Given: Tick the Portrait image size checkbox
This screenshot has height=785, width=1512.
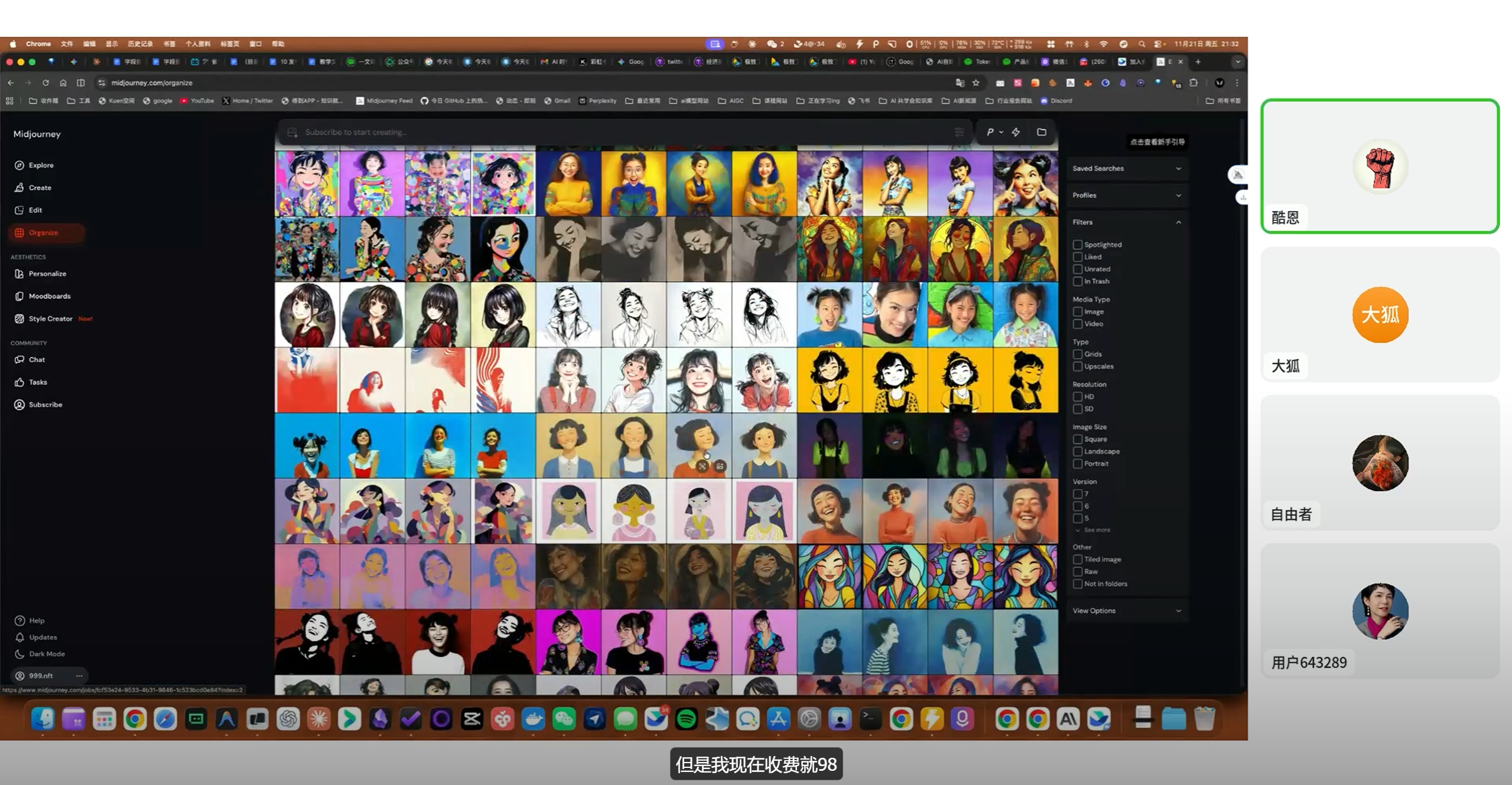Looking at the screenshot, I should coord(1078,464).
